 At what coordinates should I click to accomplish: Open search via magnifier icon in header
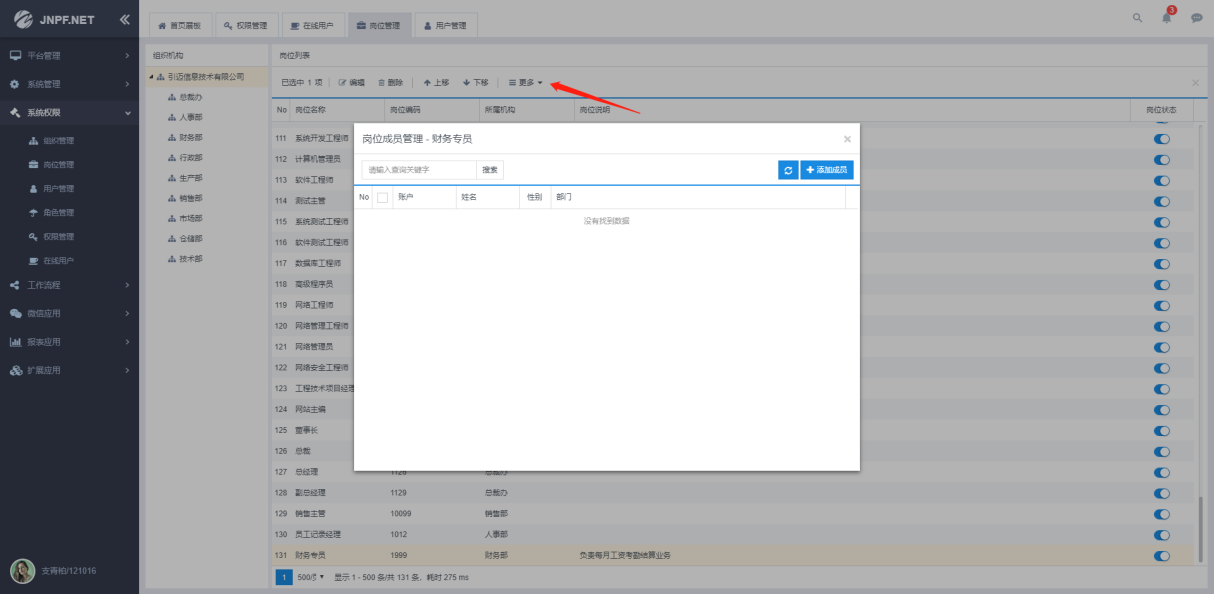pyautogui.click(x=1137, y=18)
